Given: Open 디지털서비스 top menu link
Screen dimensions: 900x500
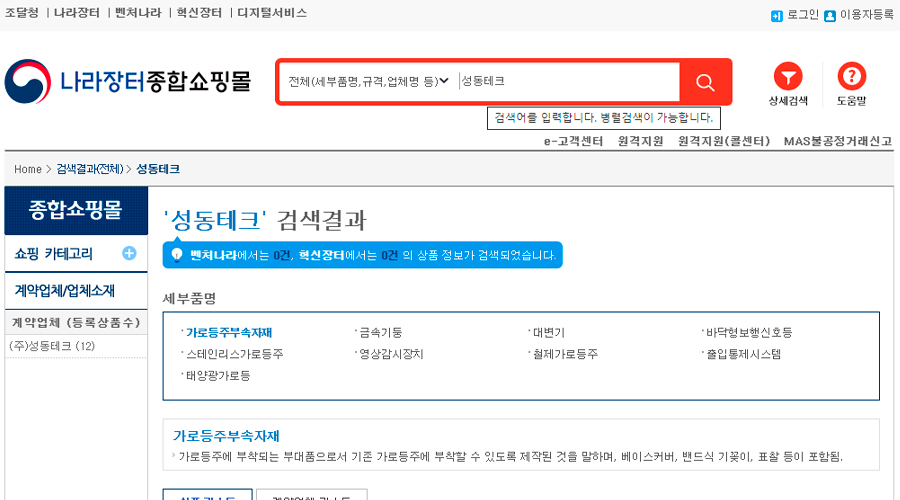Looking at the screenshot, I should tap(272, 13).
